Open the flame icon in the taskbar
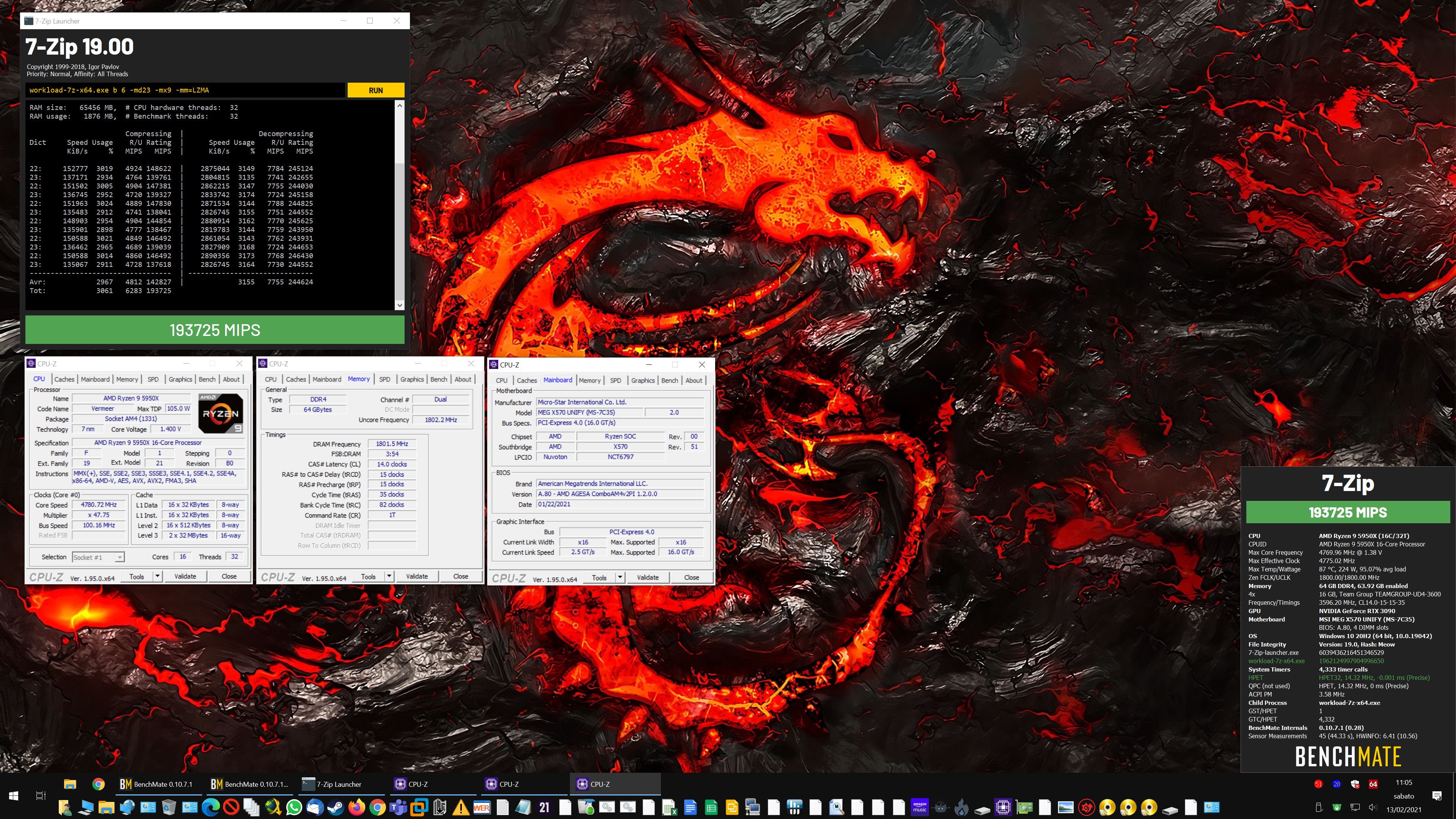 [x=962, y=808]
